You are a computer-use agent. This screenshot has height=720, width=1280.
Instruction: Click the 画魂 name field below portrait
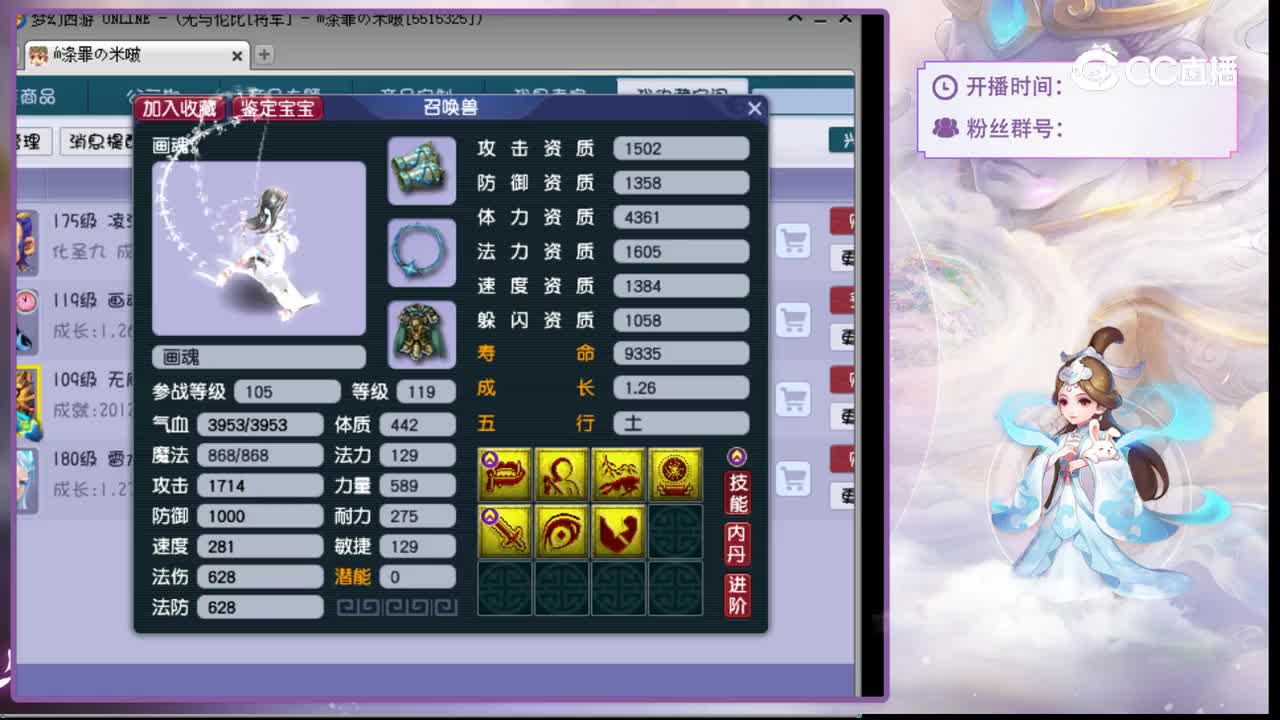[259, 357]
